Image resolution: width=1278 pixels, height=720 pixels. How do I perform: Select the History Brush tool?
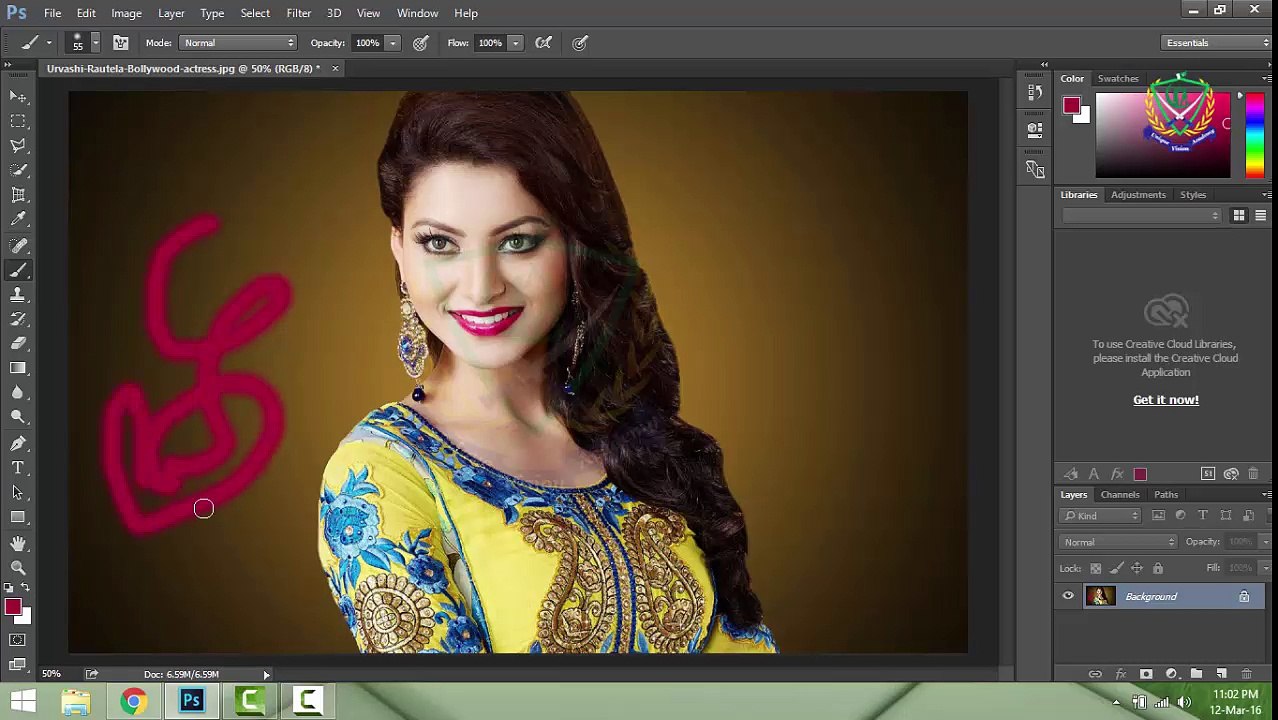coord(18,319)
